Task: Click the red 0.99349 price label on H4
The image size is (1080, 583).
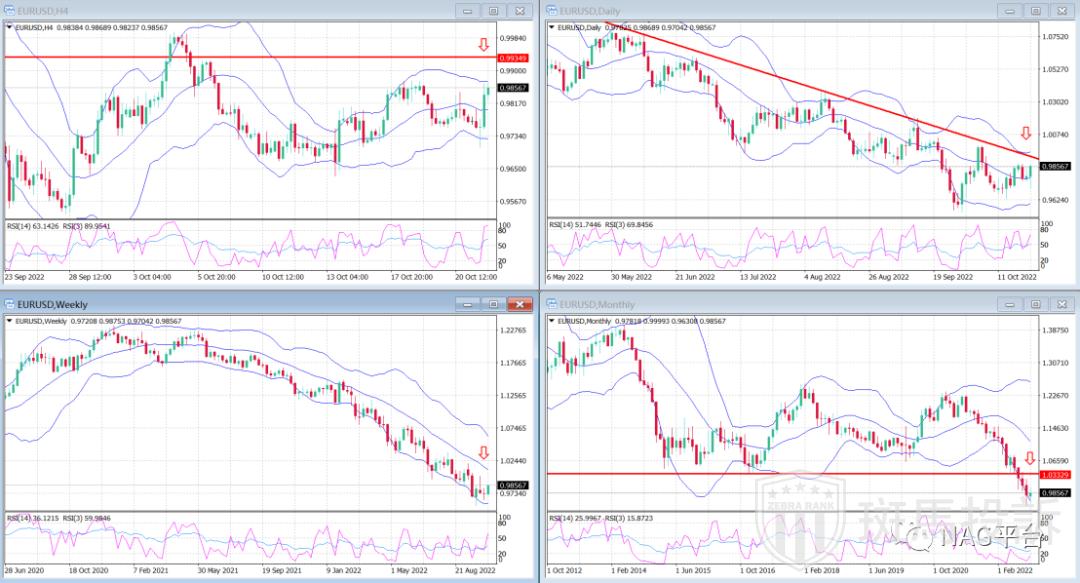Action: click(512, 58)
